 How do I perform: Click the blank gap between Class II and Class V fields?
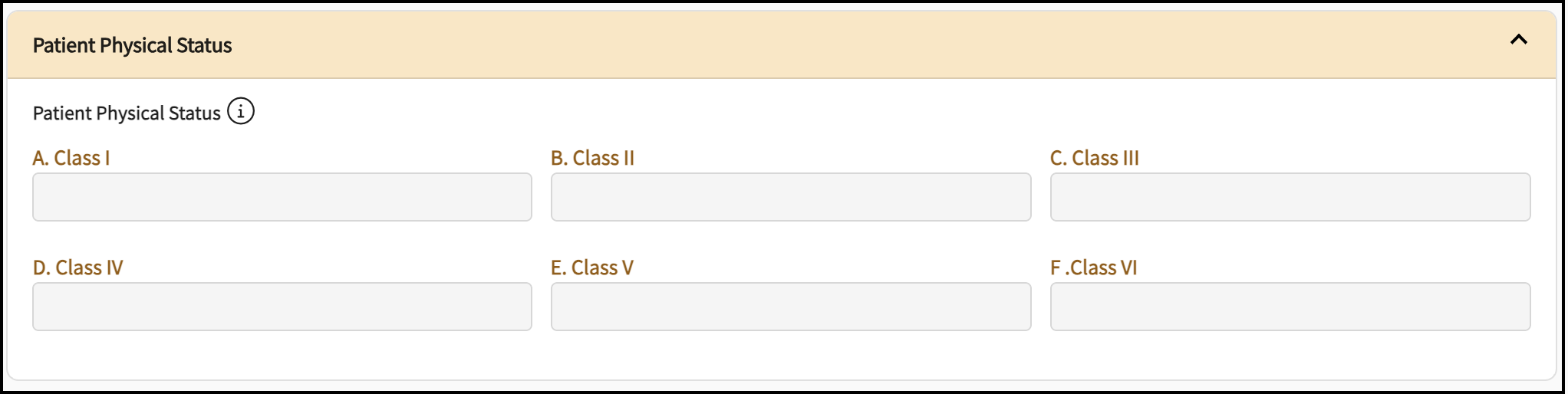point(790,242)
